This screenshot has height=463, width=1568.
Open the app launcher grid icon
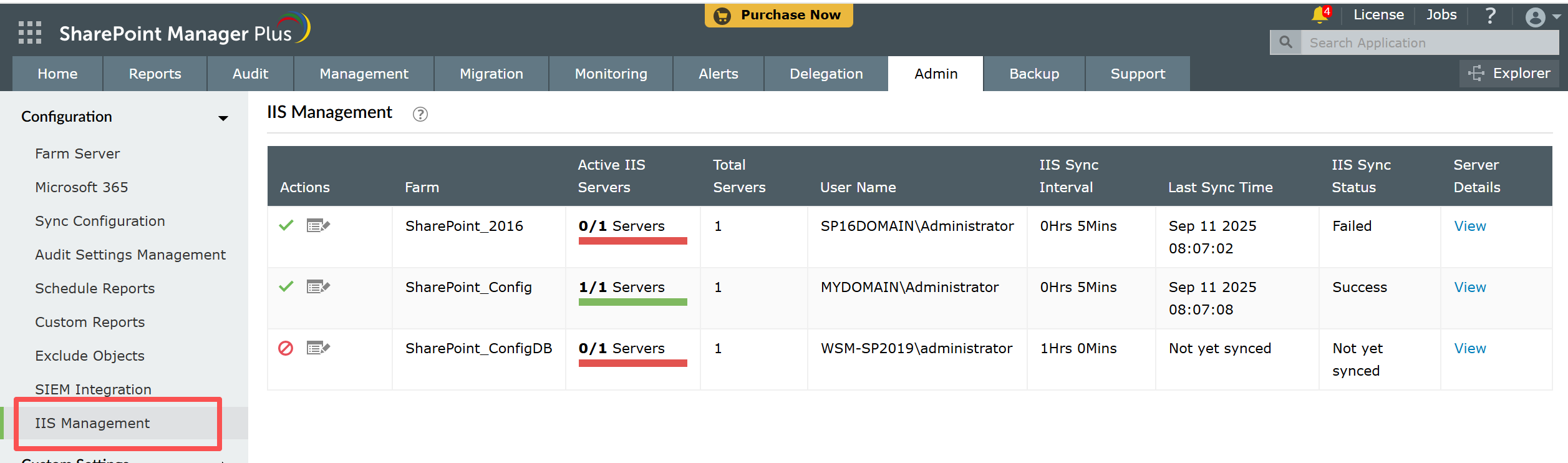(30, 32)
